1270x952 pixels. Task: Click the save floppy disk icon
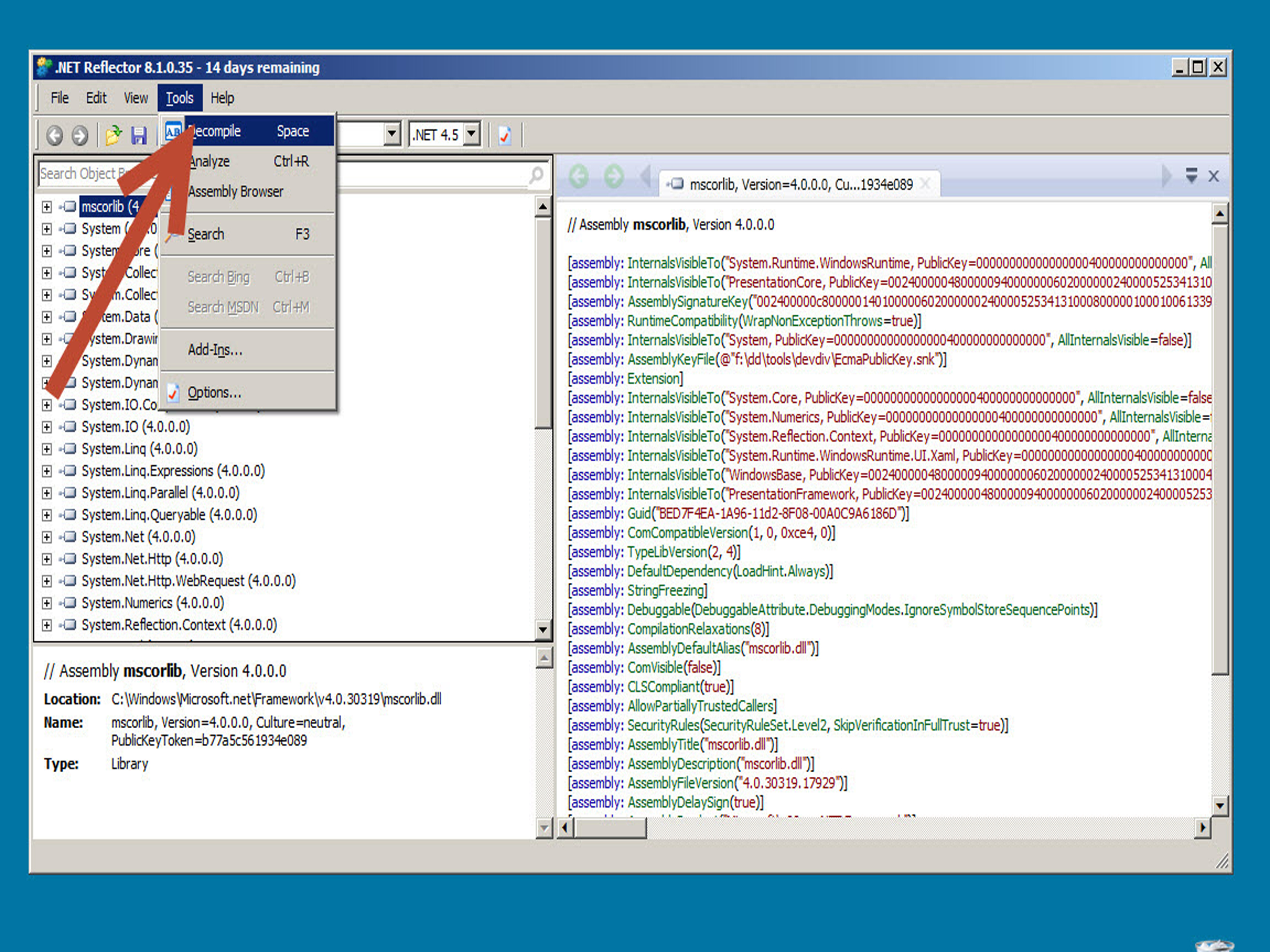point(139,135)
